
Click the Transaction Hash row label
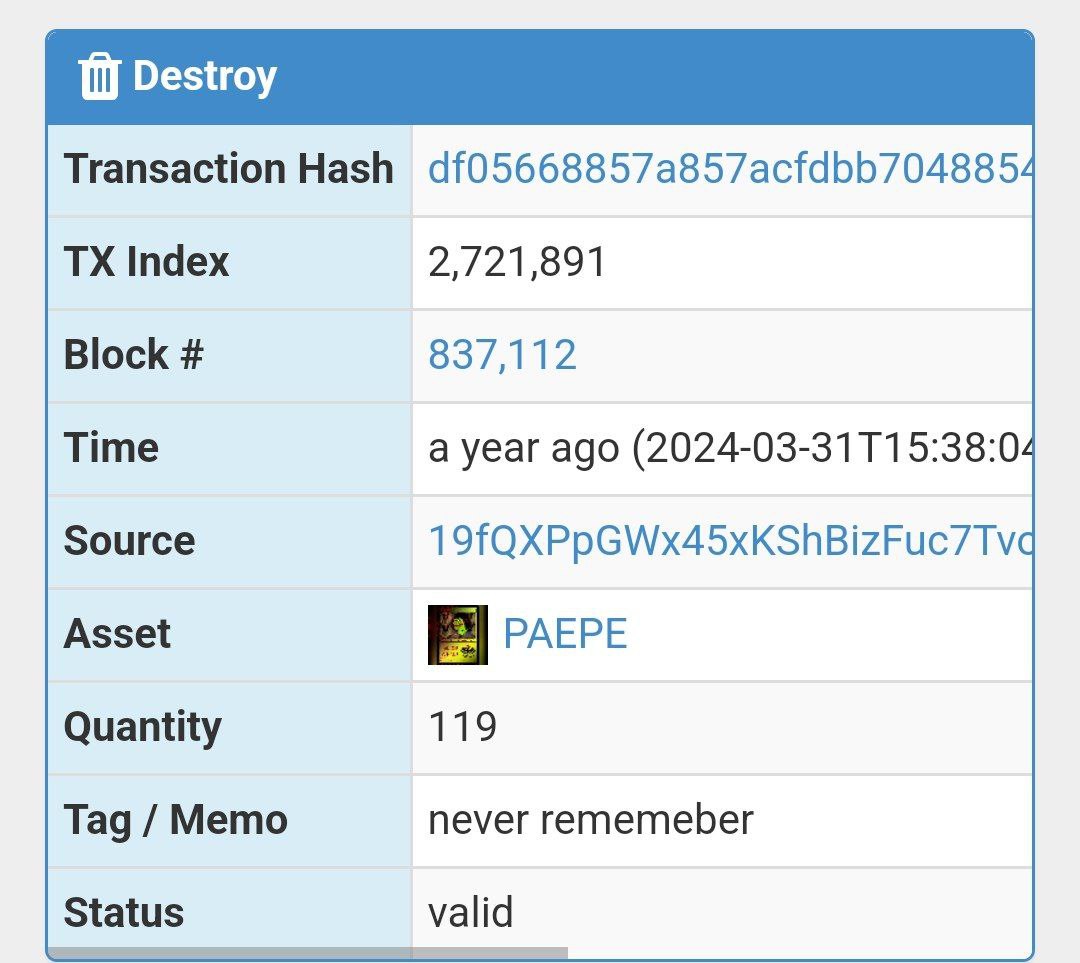229,169
